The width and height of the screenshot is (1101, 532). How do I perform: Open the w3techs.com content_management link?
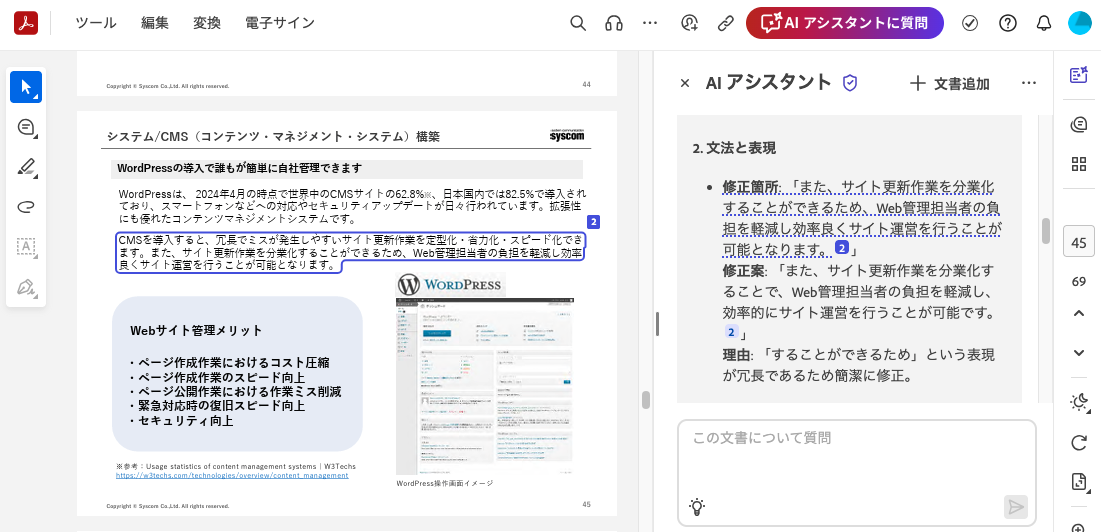pyautogui.click(x=232, y=475)
